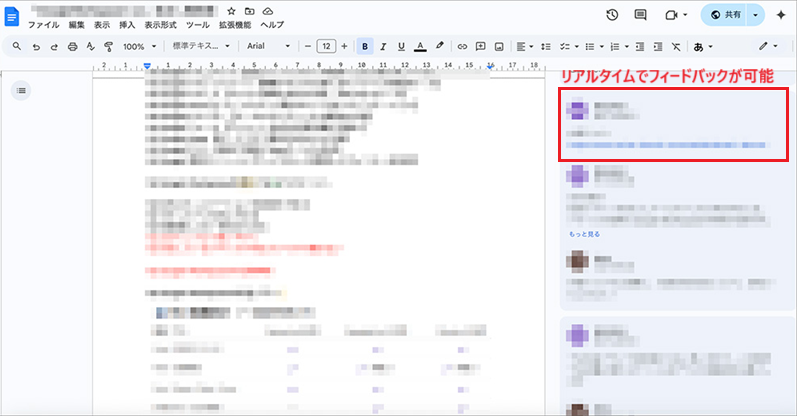This screenshot has width=797, height=417.
Task: Open line and paragraph spacing
Action: 546,46
